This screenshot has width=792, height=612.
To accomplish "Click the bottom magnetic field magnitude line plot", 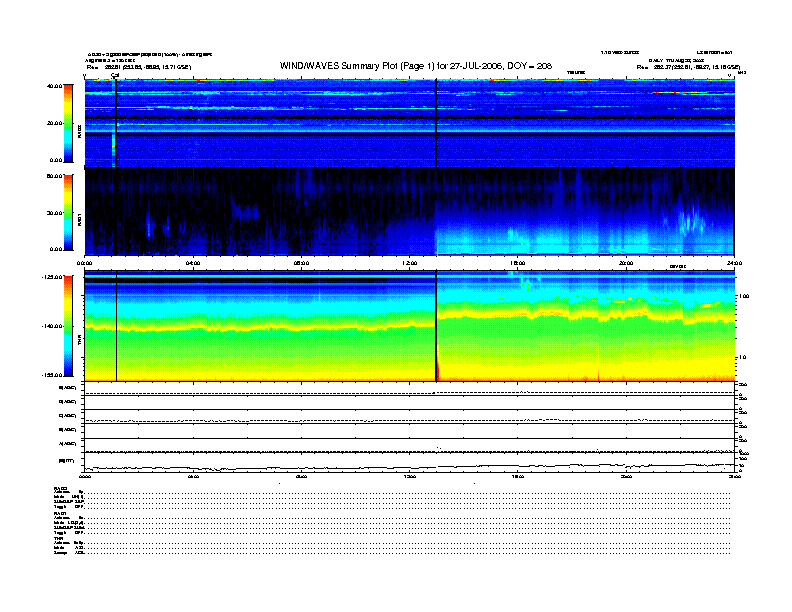I will tap(410, 463).
